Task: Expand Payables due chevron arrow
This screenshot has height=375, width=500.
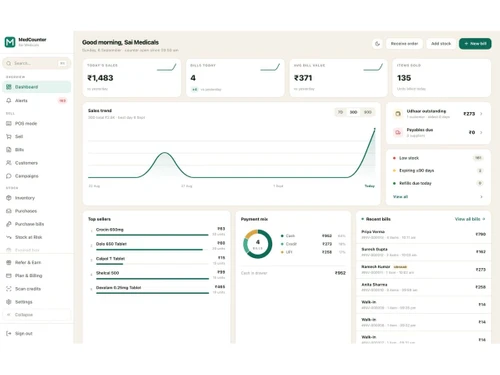Action: 481,132
